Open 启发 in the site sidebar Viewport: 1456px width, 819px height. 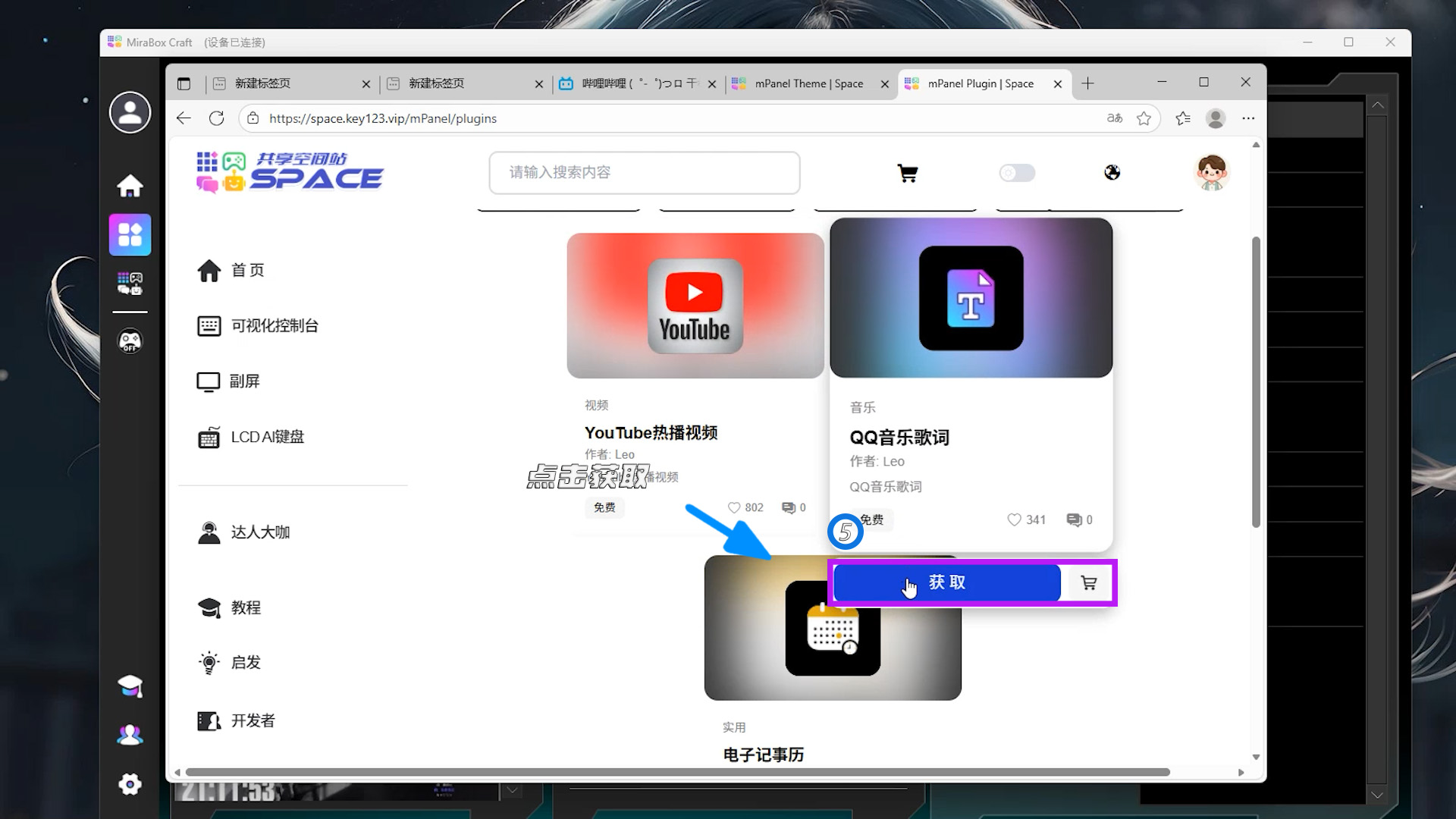[229, 663]
